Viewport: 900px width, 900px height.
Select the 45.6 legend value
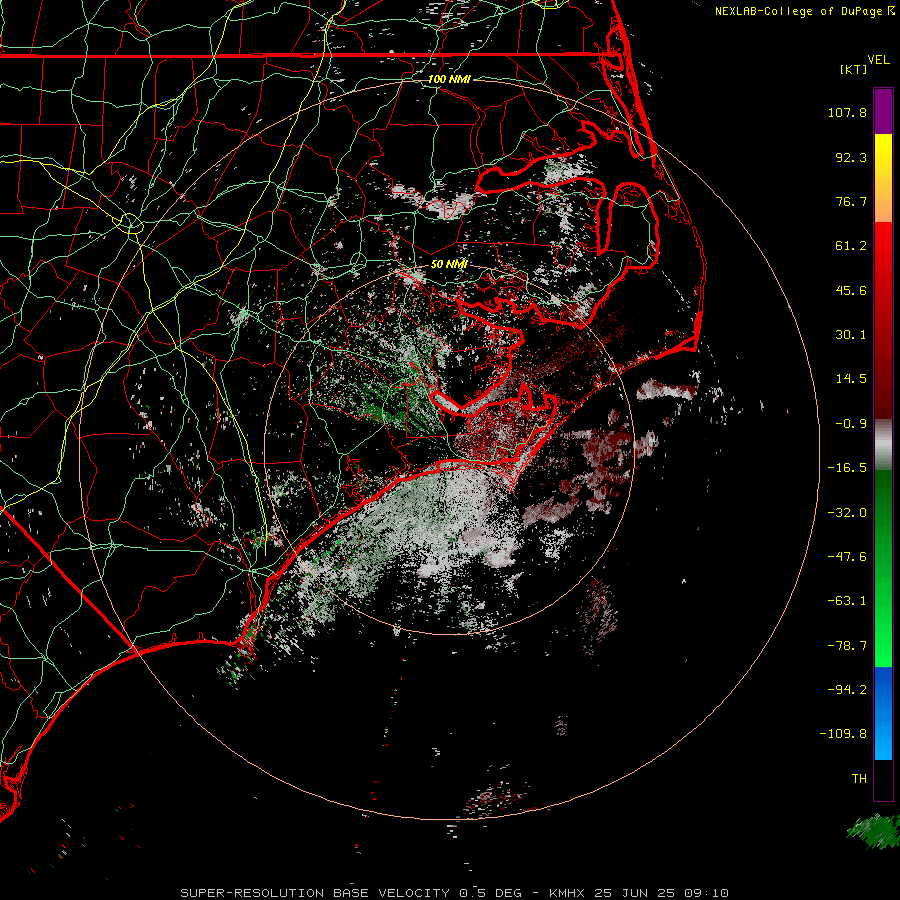tap(851, 290)
